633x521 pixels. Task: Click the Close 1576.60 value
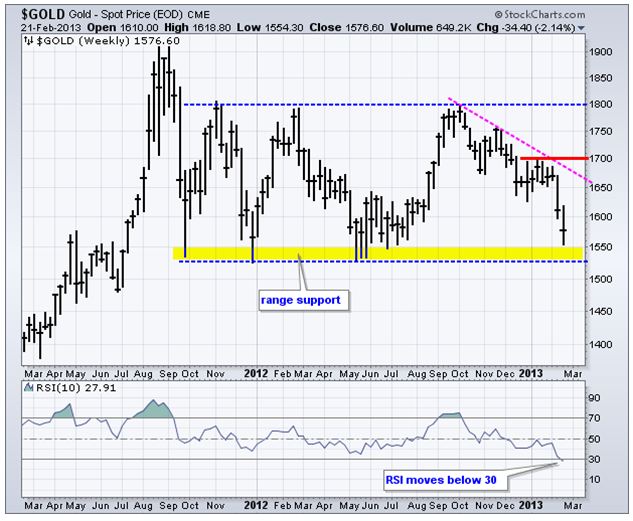click(347, 28)
